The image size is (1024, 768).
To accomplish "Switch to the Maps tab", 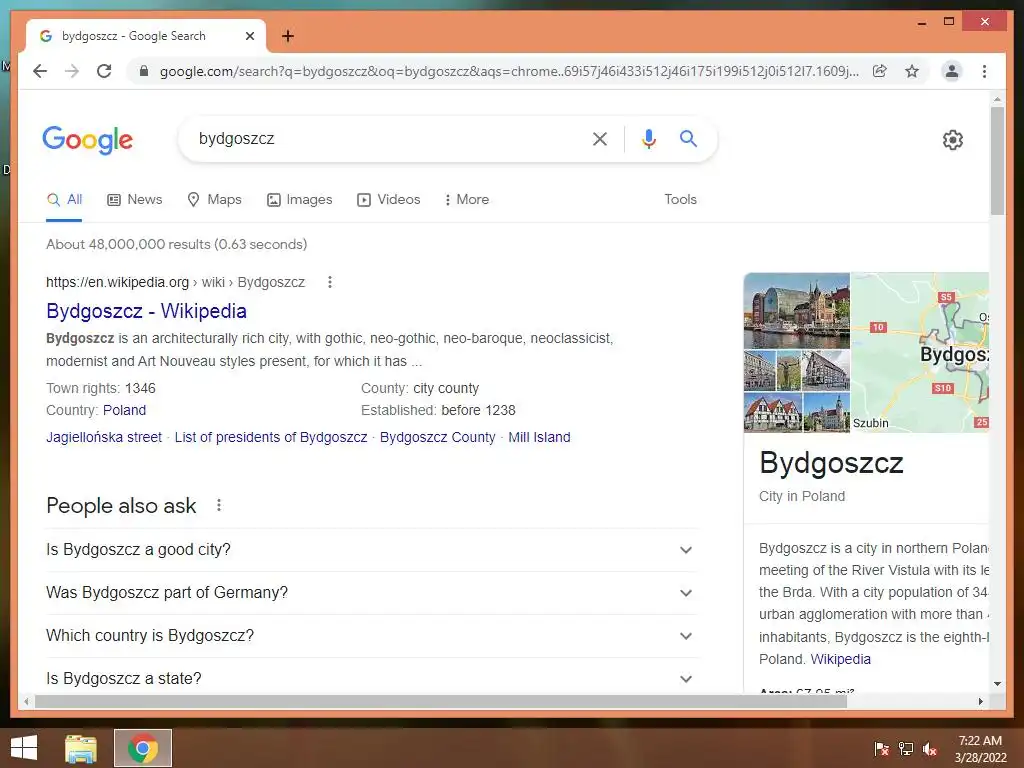I will coord(214,200).
